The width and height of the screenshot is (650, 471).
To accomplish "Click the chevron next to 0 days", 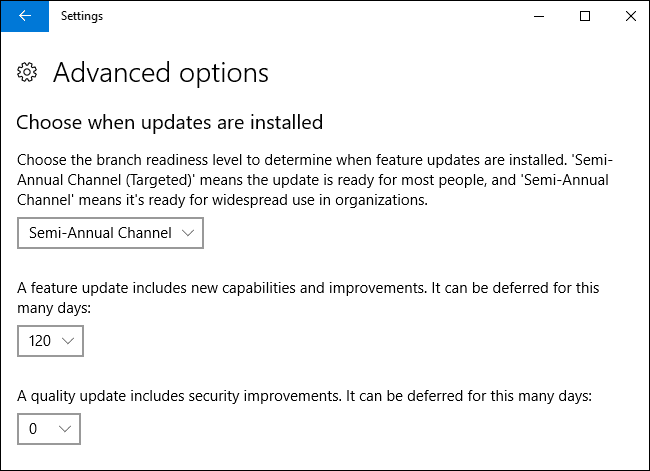I will [66, 429].
